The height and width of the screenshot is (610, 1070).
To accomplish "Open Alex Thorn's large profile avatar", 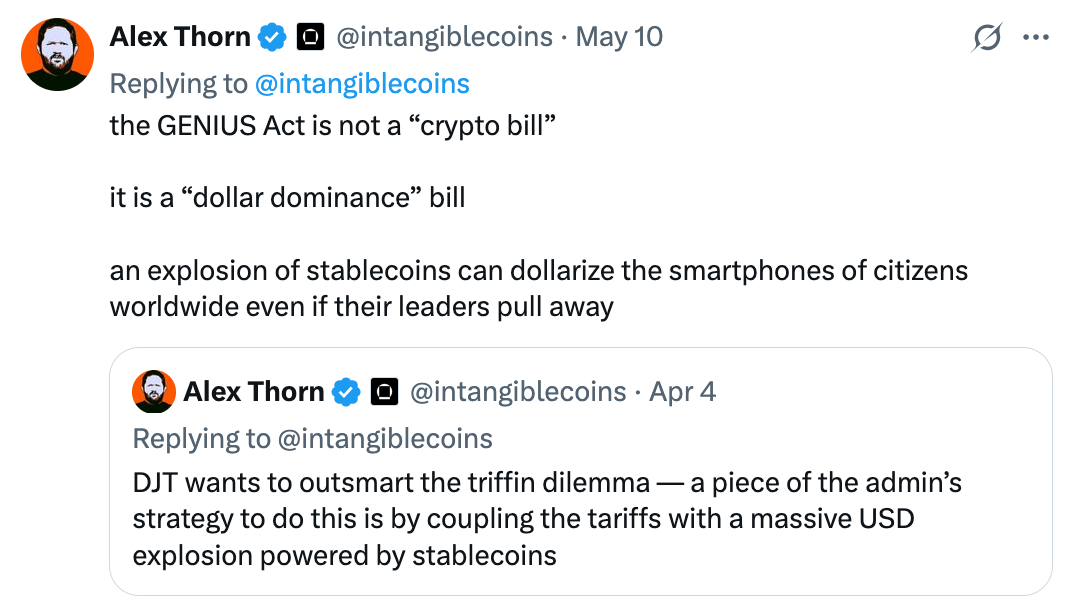I will (57, 55).
